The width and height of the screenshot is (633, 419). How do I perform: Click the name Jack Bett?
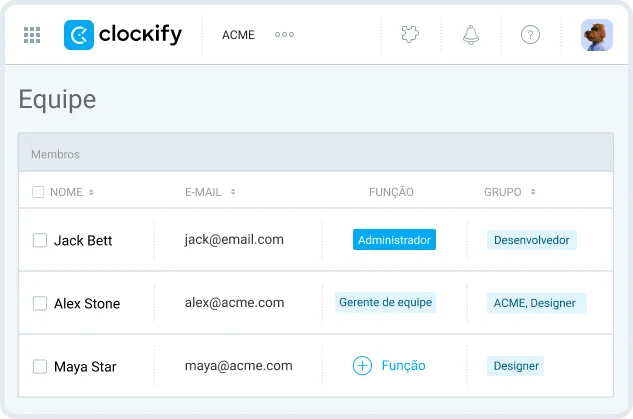click(x=83, y=241)
